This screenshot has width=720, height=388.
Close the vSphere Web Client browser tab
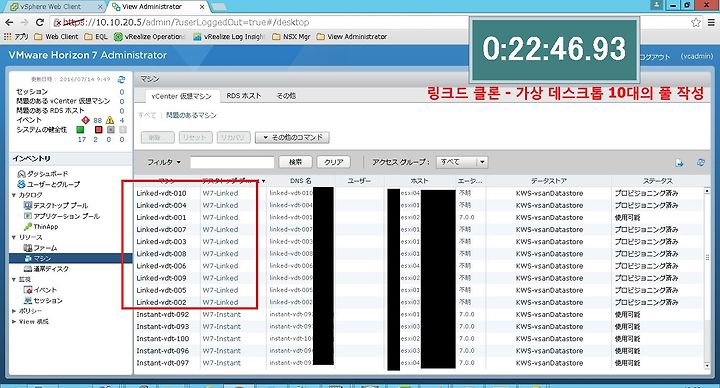(x=101, y=7)
